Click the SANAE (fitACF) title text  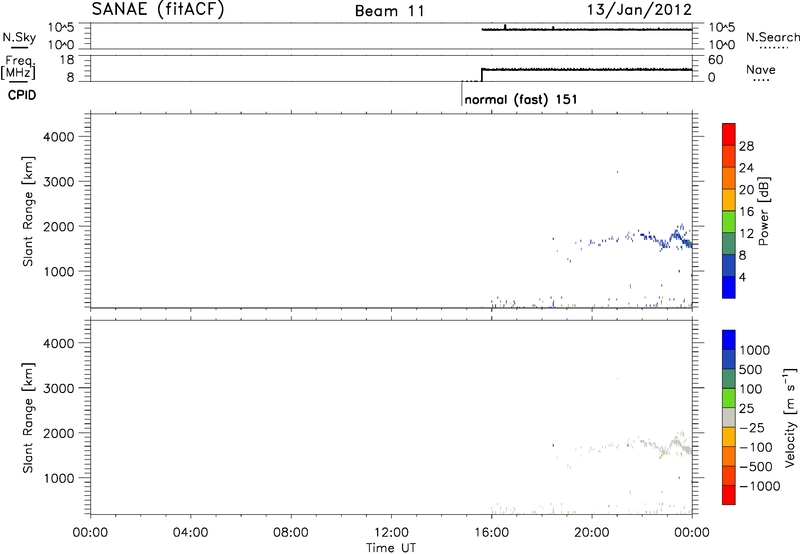tap(158, 10)
